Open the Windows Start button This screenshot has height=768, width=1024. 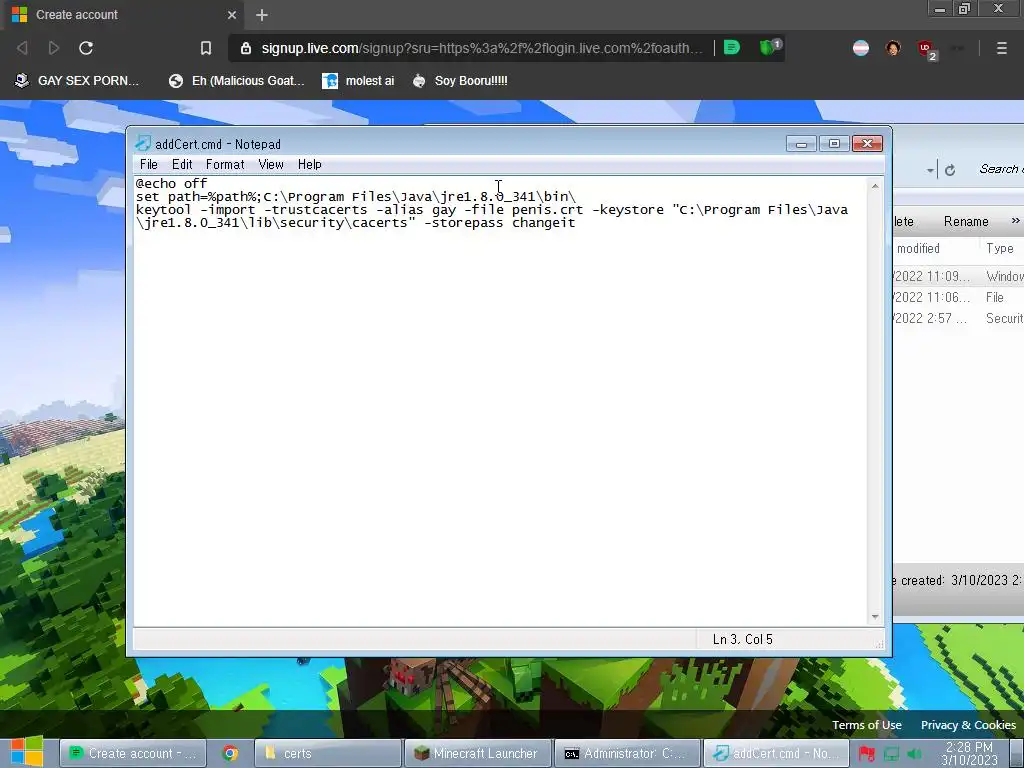tap(27, 752)
